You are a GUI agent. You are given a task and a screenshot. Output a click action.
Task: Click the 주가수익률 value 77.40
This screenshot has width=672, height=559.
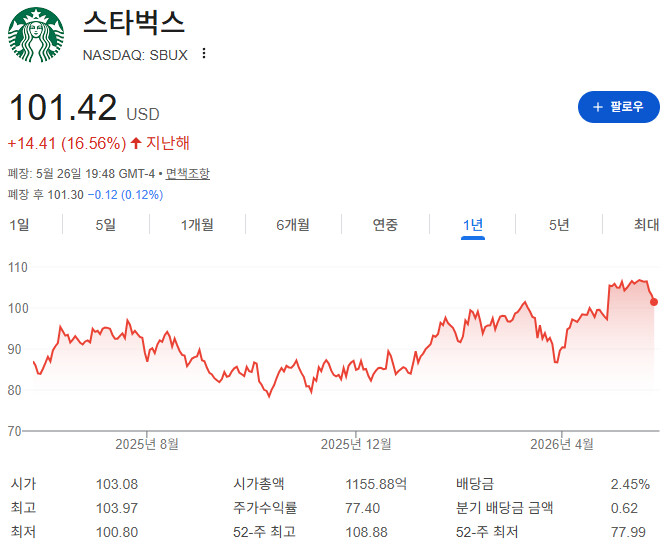363,508
